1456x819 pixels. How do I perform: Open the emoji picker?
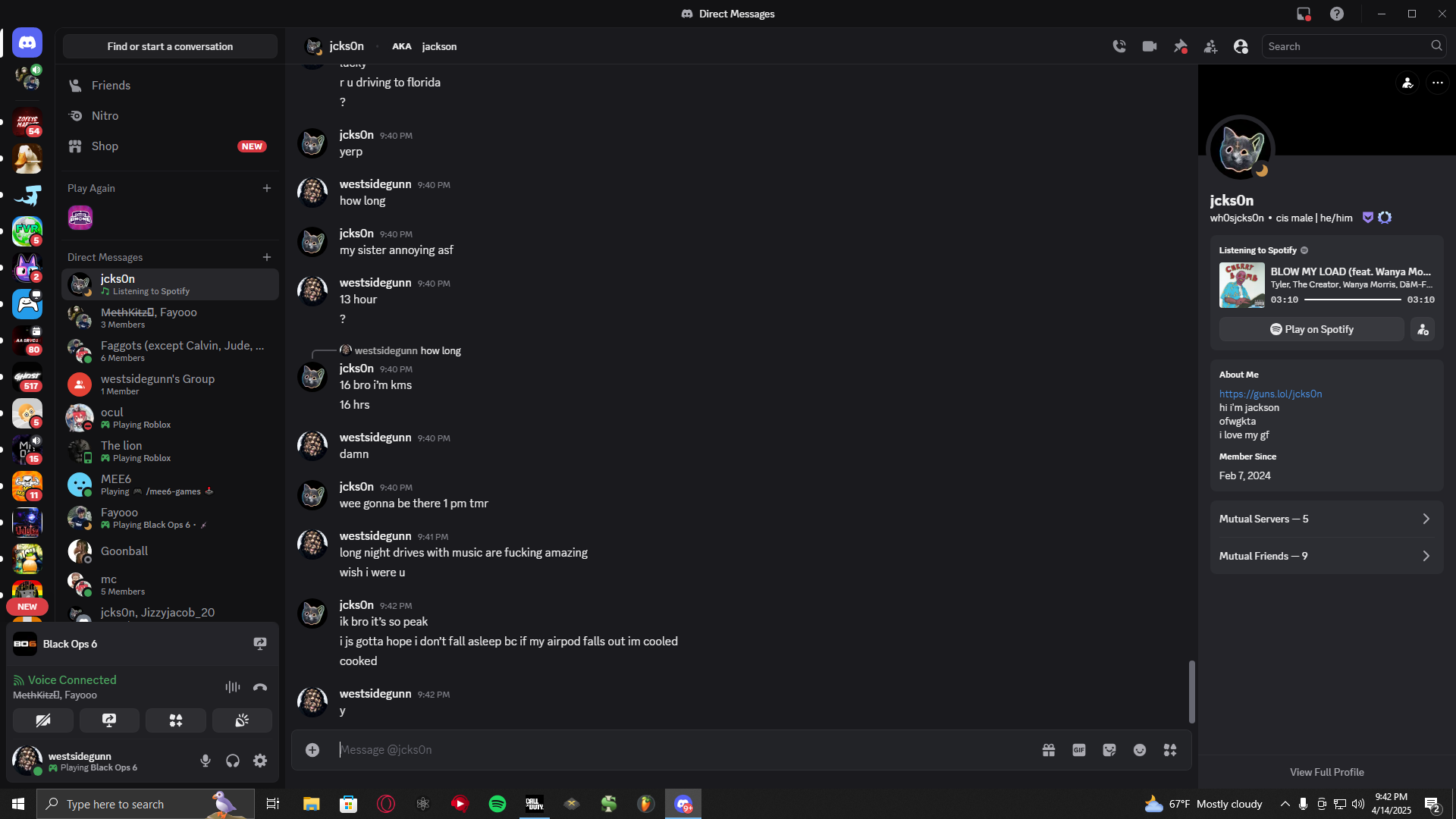click(1140, 750)
